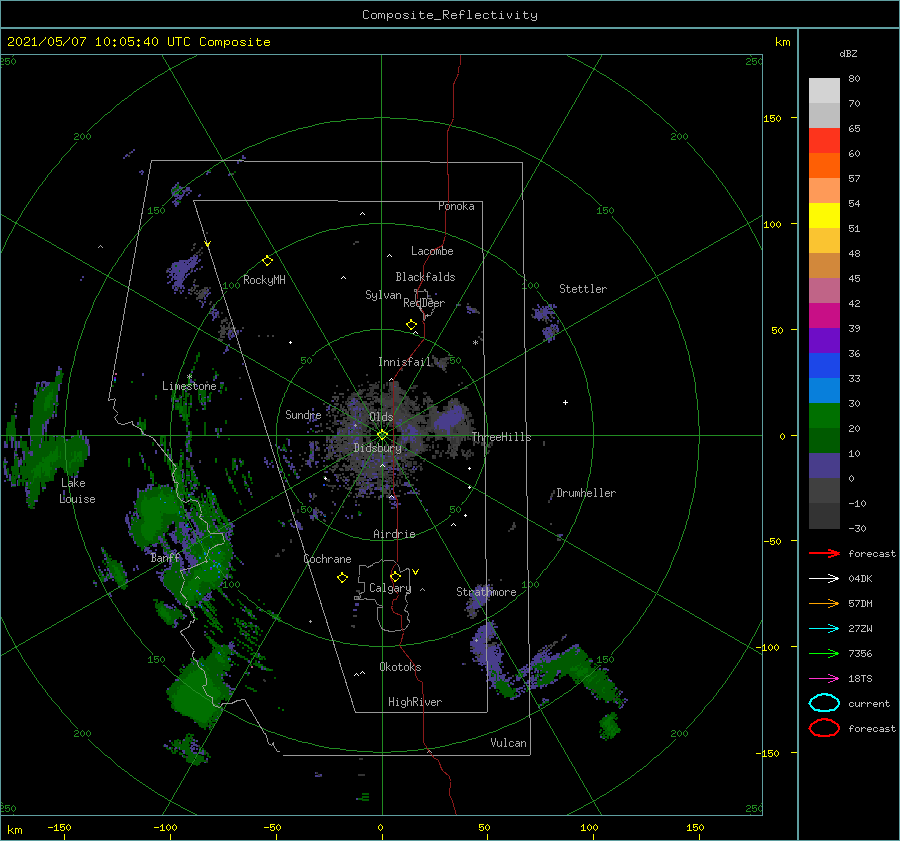Click the white asterisk marker east of Innisfail
Image resolution: width=900 pixels, height=841 pixels.
475,343
